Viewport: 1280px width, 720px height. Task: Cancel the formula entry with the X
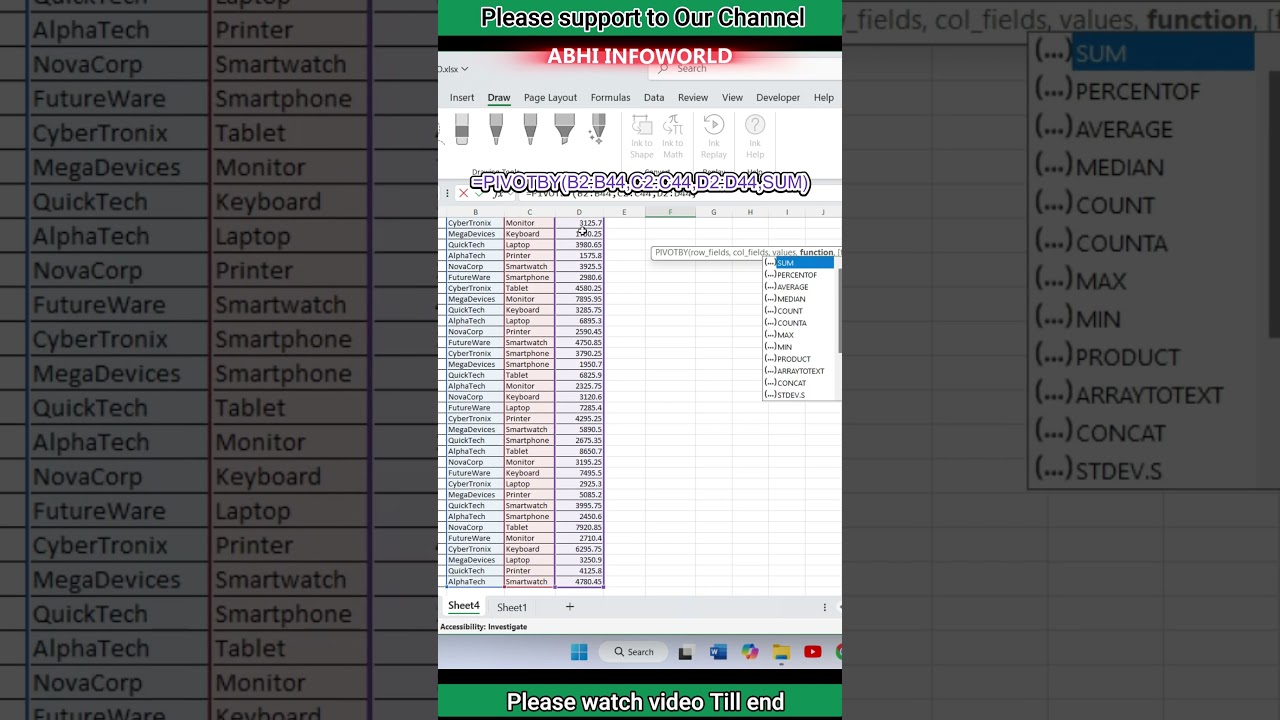[x=463, y=193]
